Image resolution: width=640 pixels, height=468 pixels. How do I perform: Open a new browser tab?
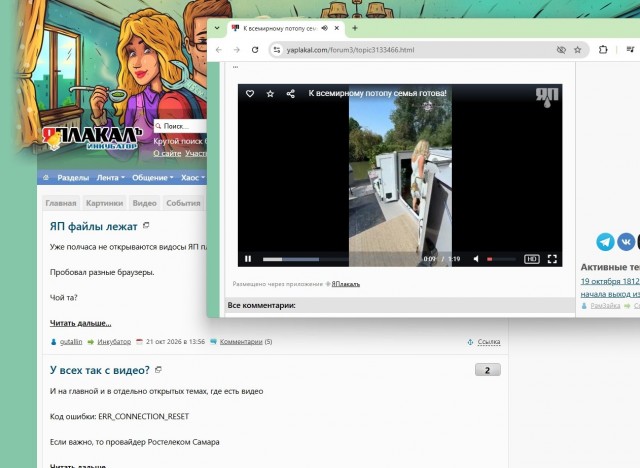click(x=355, y=28)
